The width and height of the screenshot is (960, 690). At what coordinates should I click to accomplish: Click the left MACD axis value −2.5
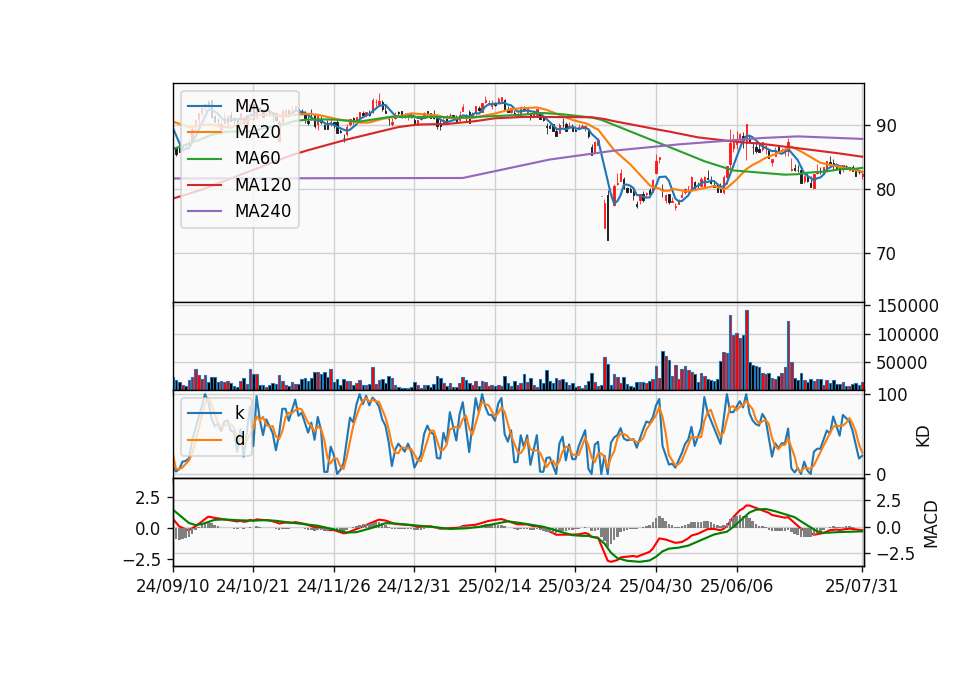141,560
